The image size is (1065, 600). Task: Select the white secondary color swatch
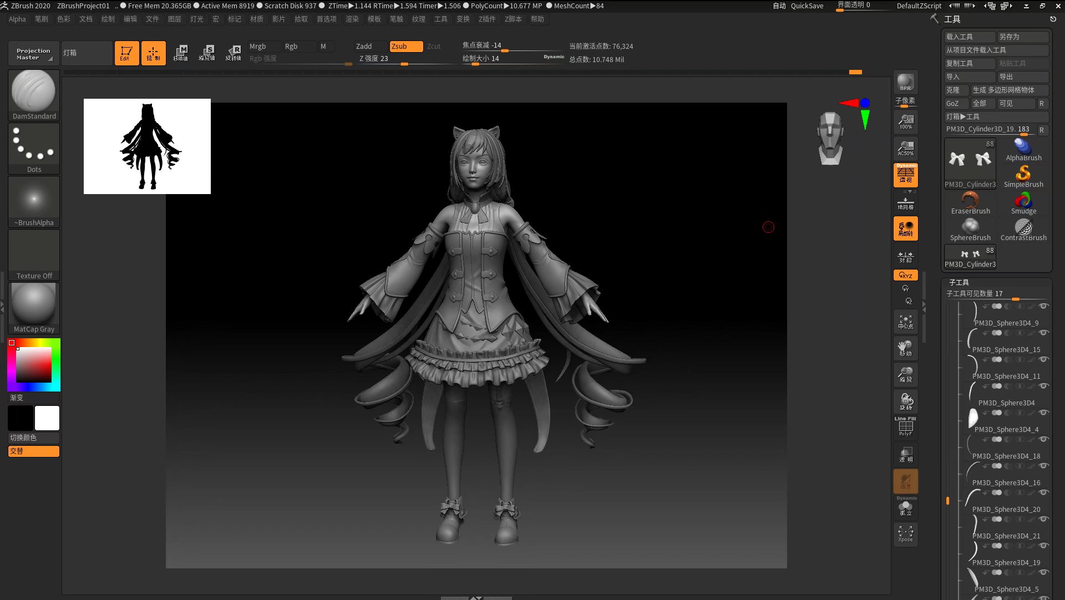[47, 418]
